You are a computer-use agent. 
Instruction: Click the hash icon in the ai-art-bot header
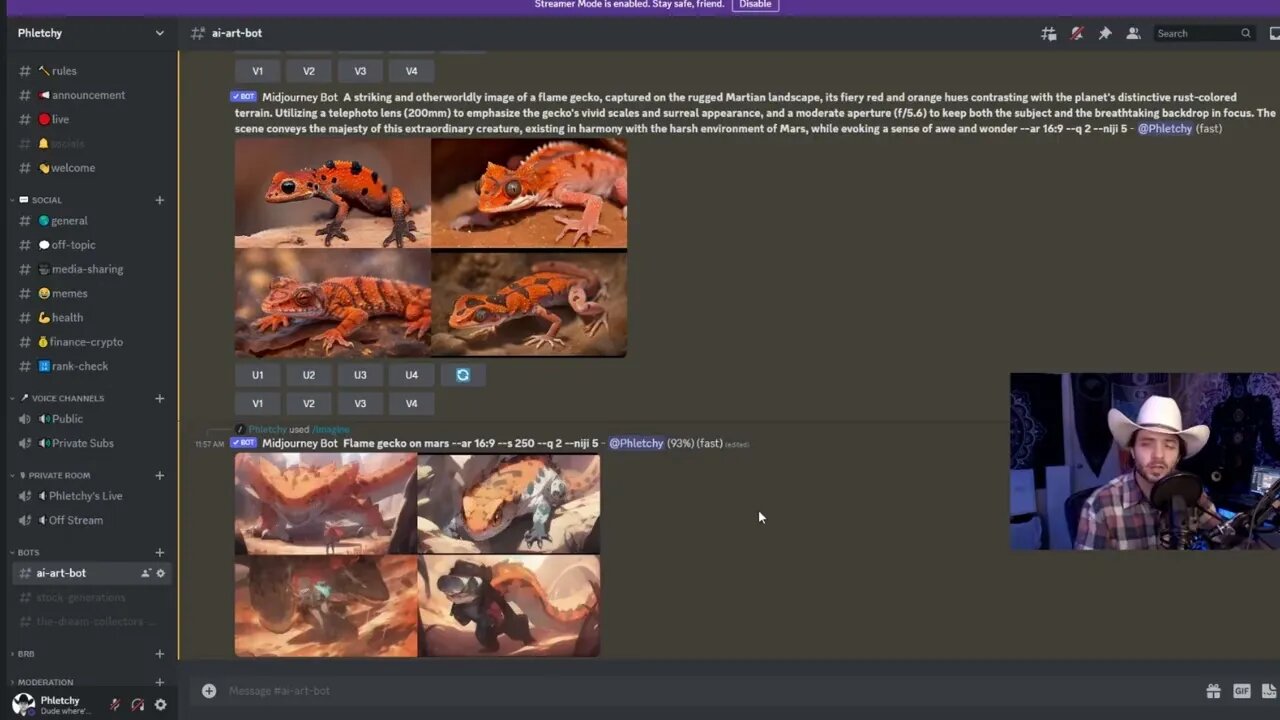198,33
